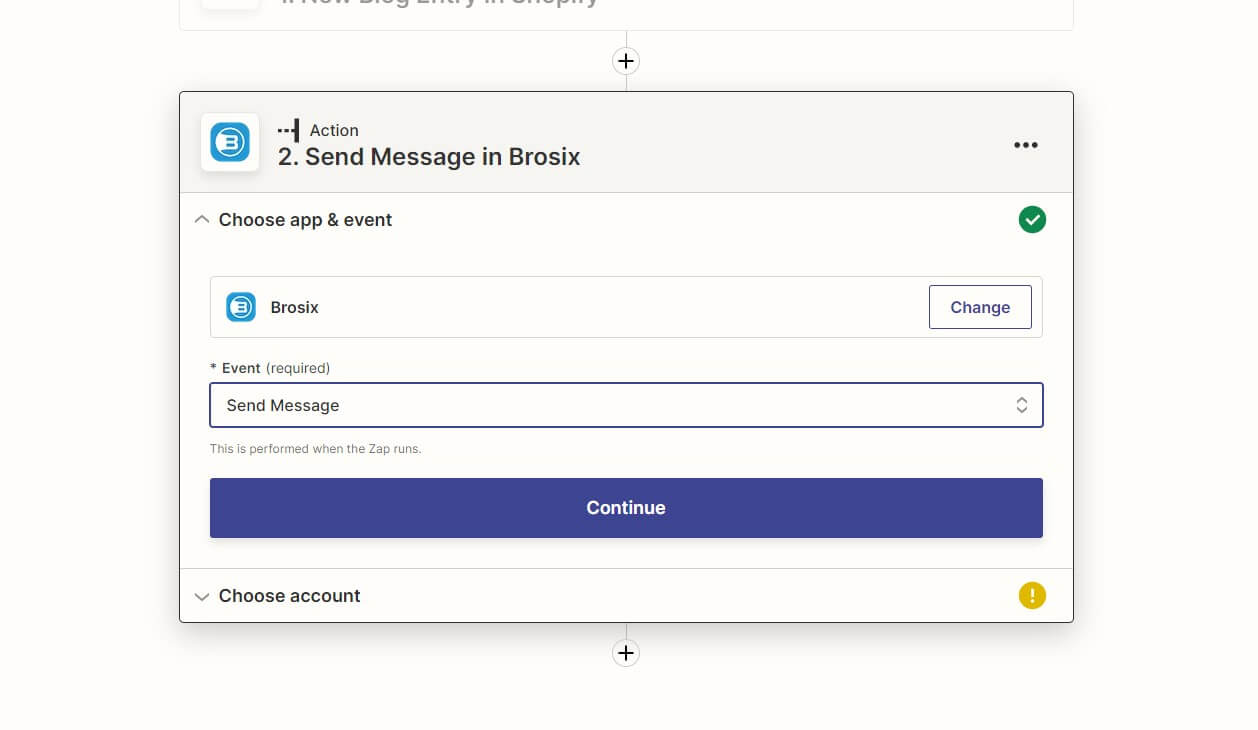Add a step with the bottom plus button

point(626,653)
